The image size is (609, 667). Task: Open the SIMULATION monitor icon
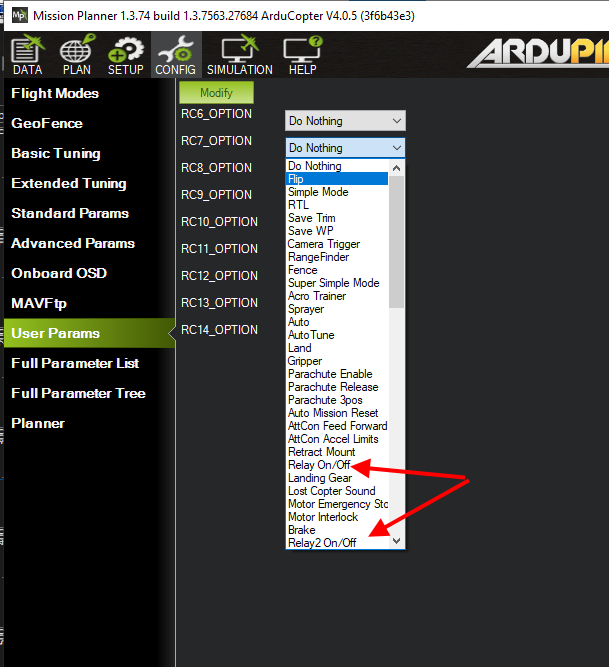(x=239, y=52)
